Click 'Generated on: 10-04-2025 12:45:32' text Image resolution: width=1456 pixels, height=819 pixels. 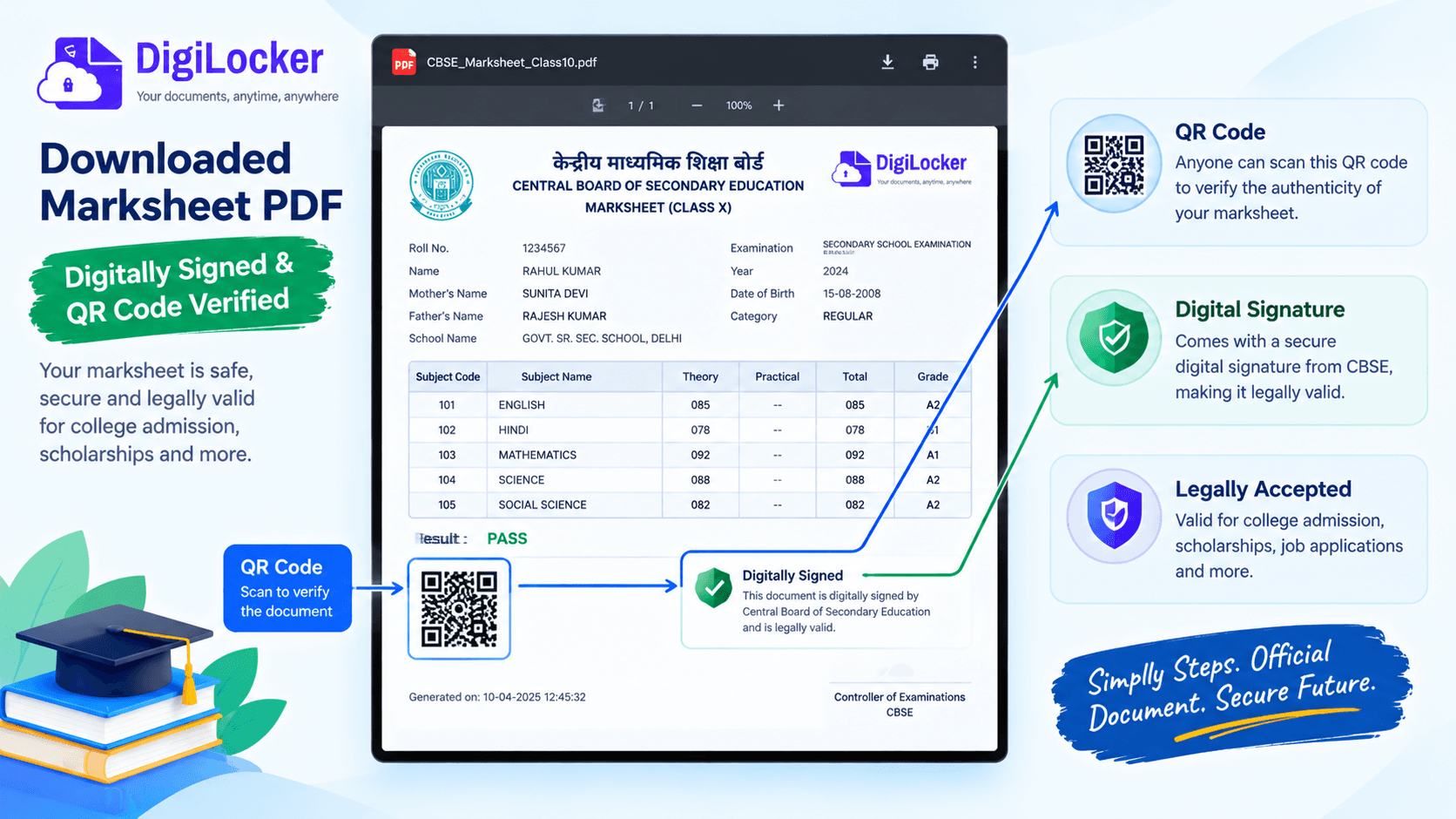tap(497, 697)
